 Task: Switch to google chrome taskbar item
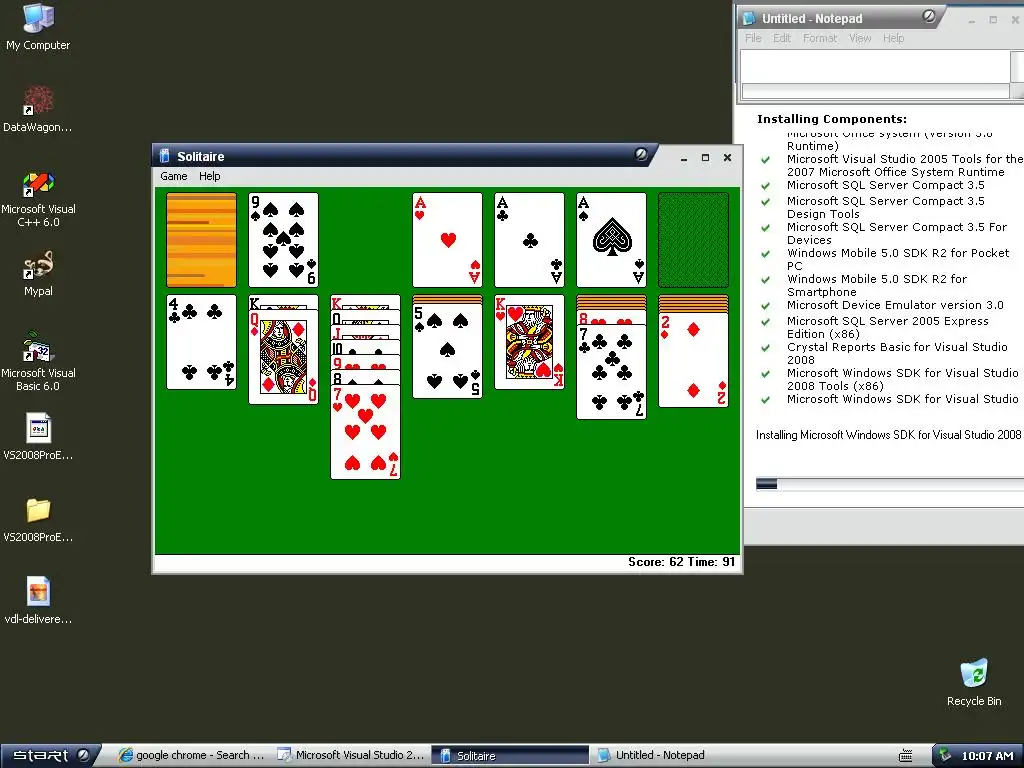pyautogui.click(x=192, y=756)
